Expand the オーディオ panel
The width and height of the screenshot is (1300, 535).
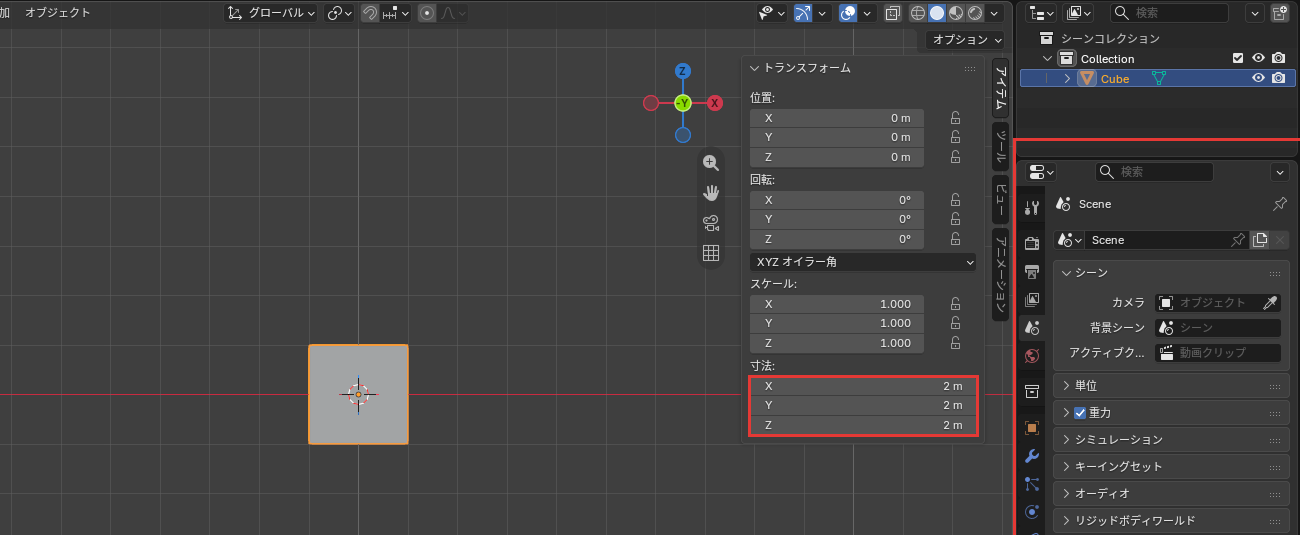click(x=1172, y=493)
